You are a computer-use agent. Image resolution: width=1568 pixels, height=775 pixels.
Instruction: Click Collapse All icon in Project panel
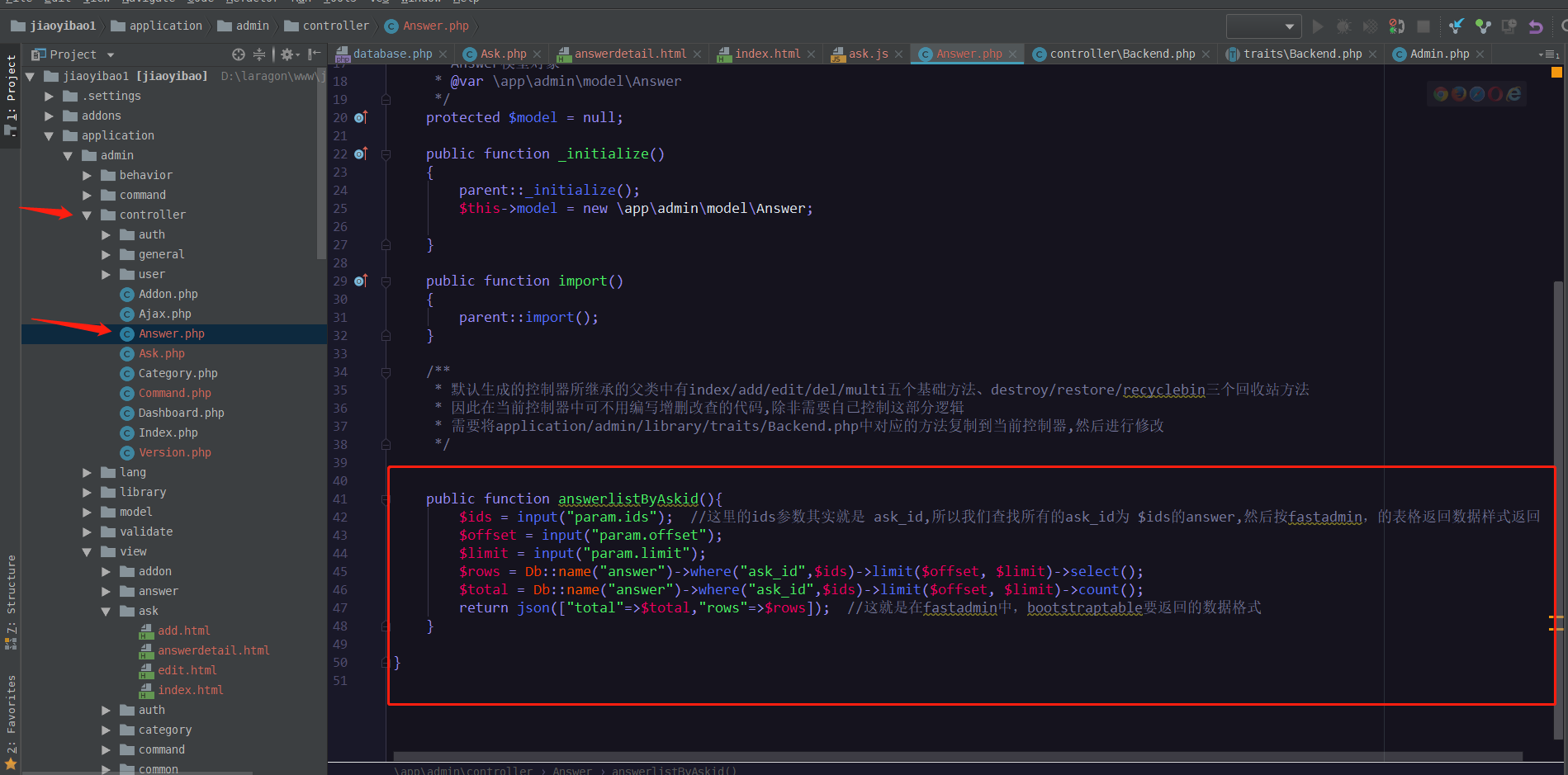pyautogui.click(x=259, y=54)
